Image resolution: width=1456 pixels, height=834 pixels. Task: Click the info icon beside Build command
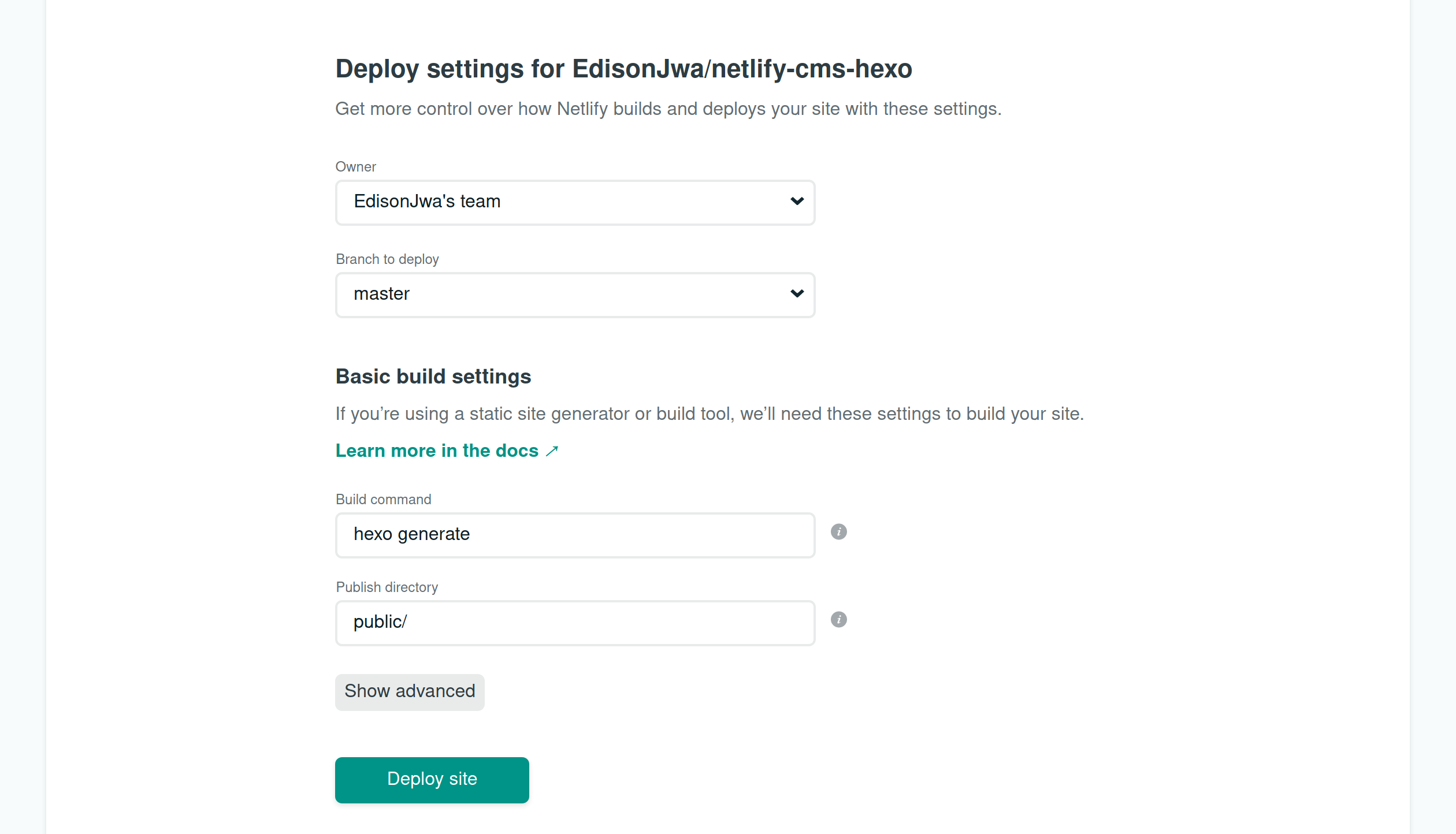838,532
